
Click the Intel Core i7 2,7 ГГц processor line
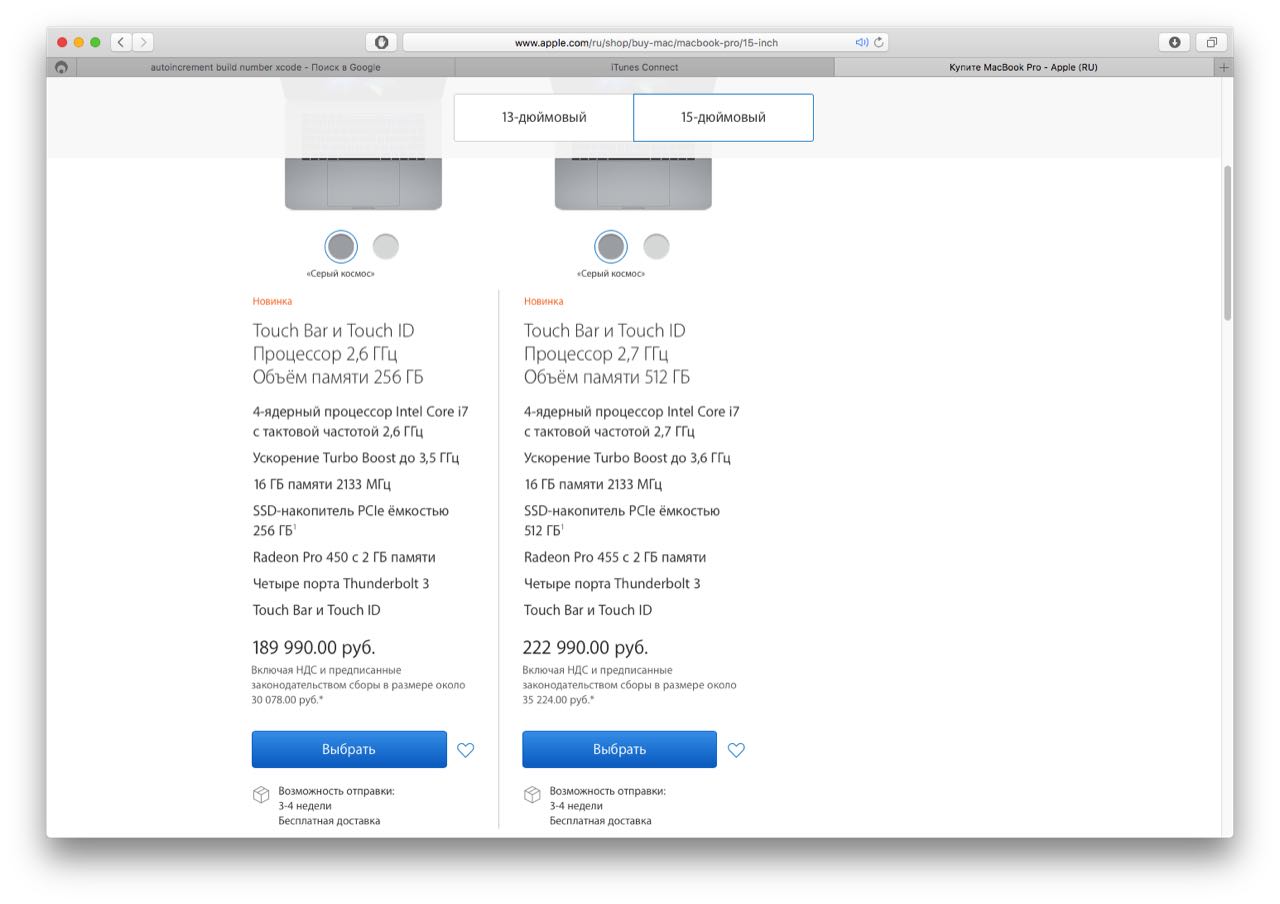(632, 421)
